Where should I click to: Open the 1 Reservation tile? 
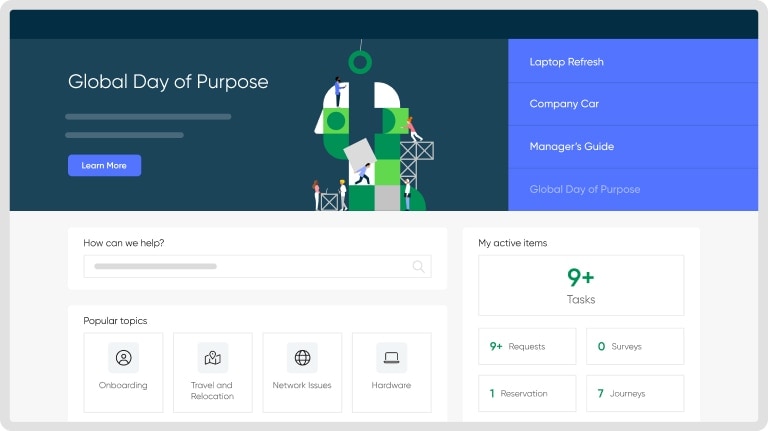527,393
